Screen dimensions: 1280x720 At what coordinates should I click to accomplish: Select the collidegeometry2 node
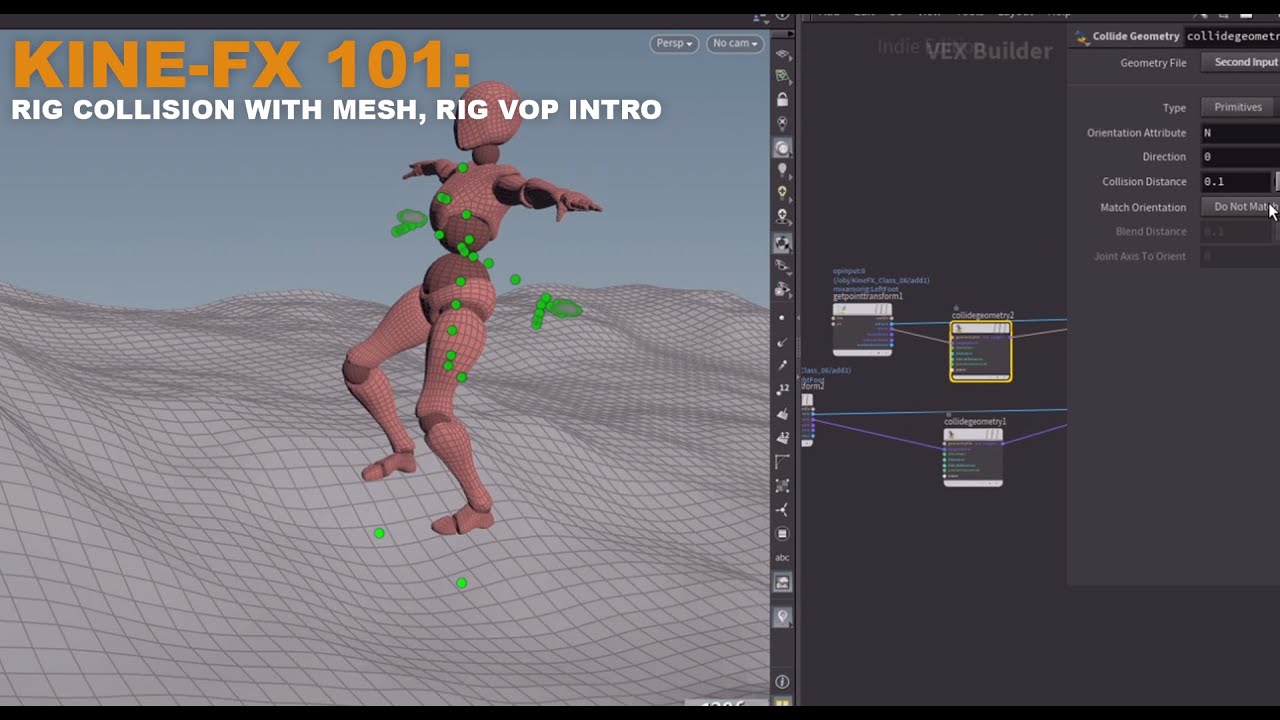[x=980, y=351]
